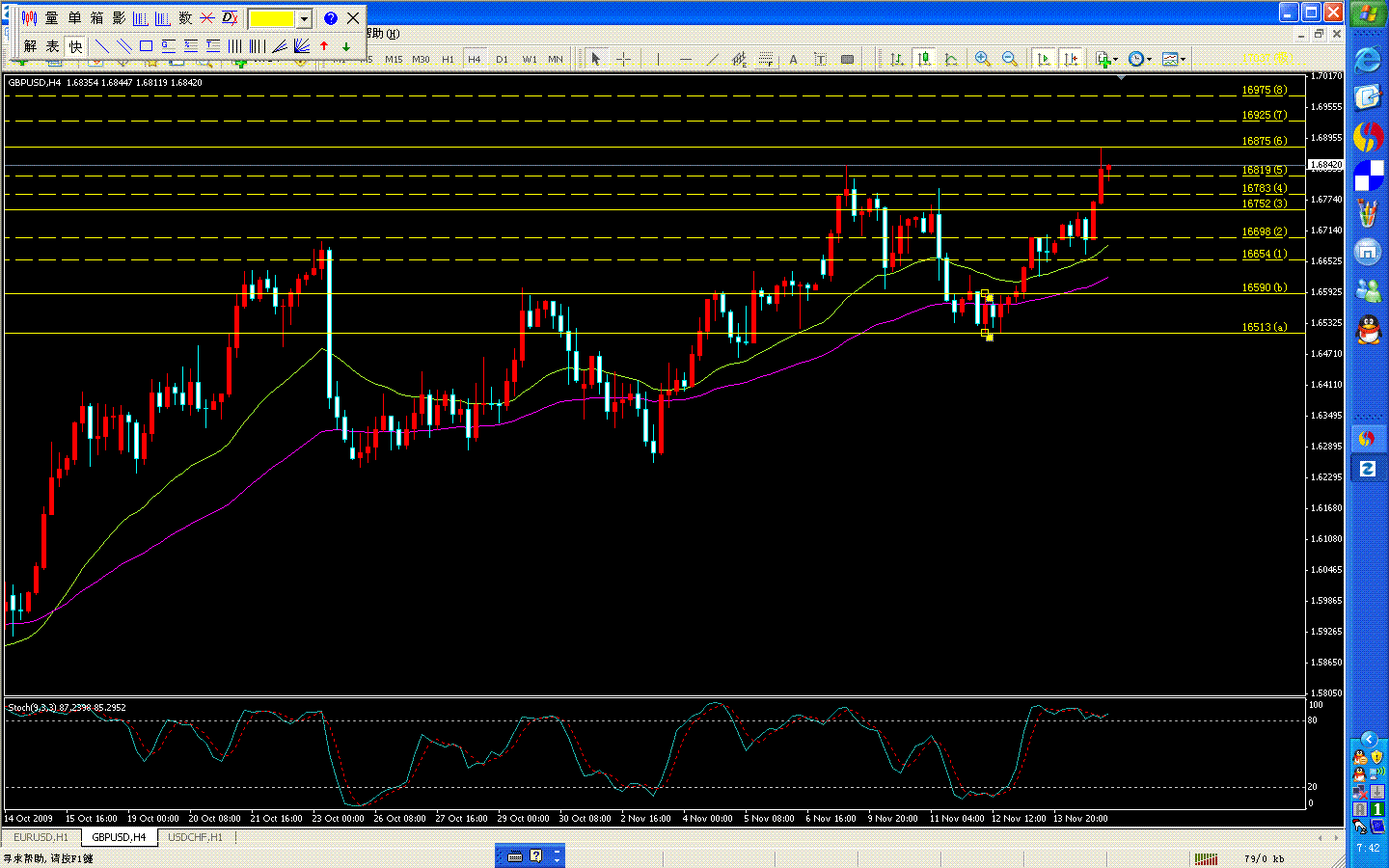Insert a green down arrow marker
The image size is (1389, 868).
point(346,45)
